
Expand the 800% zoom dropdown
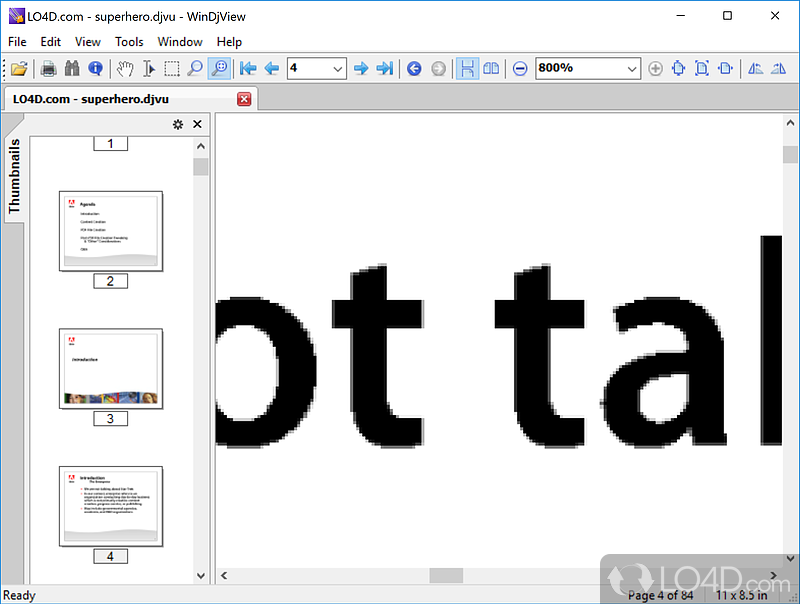pyautogui.click(x=632, y=68)
